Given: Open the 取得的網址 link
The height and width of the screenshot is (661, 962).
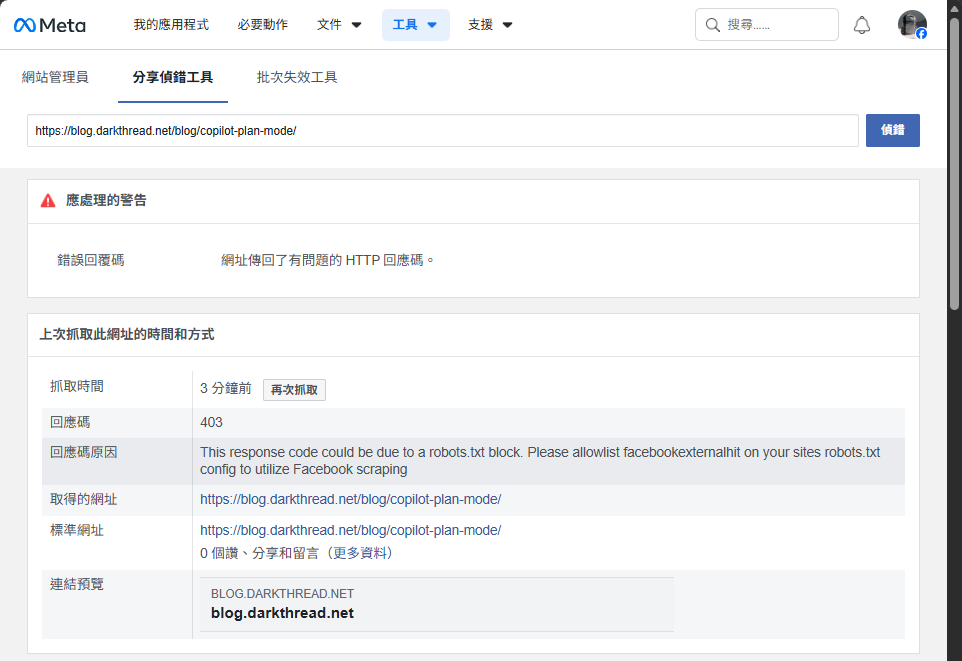Looking at the screenshot, I should (x=350, y=499).
